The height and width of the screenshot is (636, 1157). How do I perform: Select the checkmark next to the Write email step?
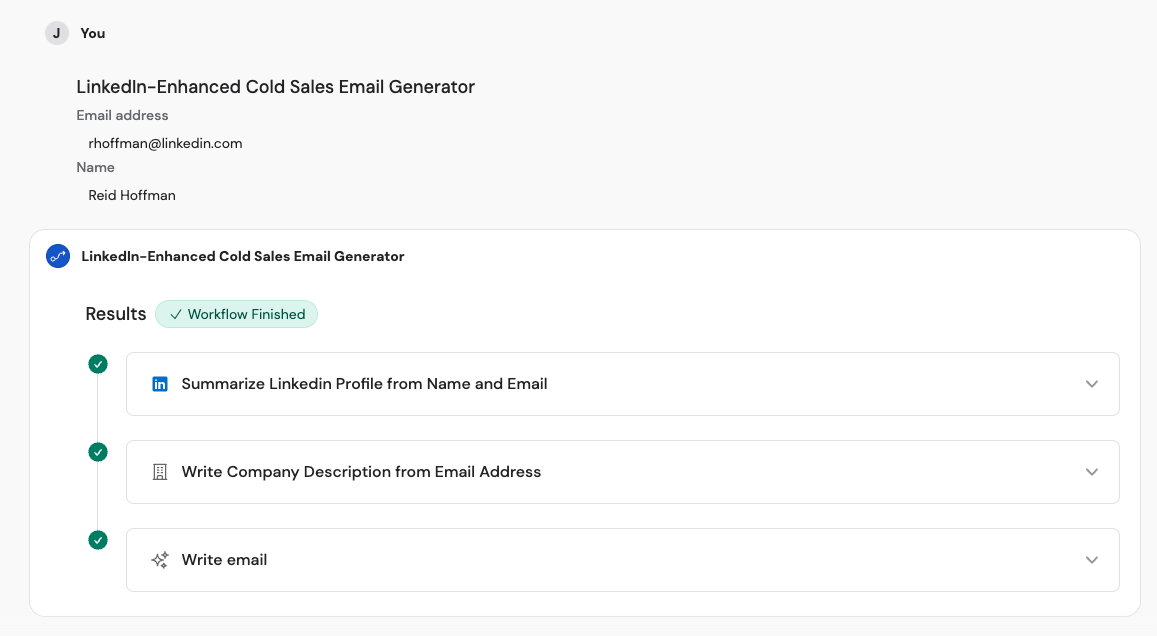click(x=97, y=540)
